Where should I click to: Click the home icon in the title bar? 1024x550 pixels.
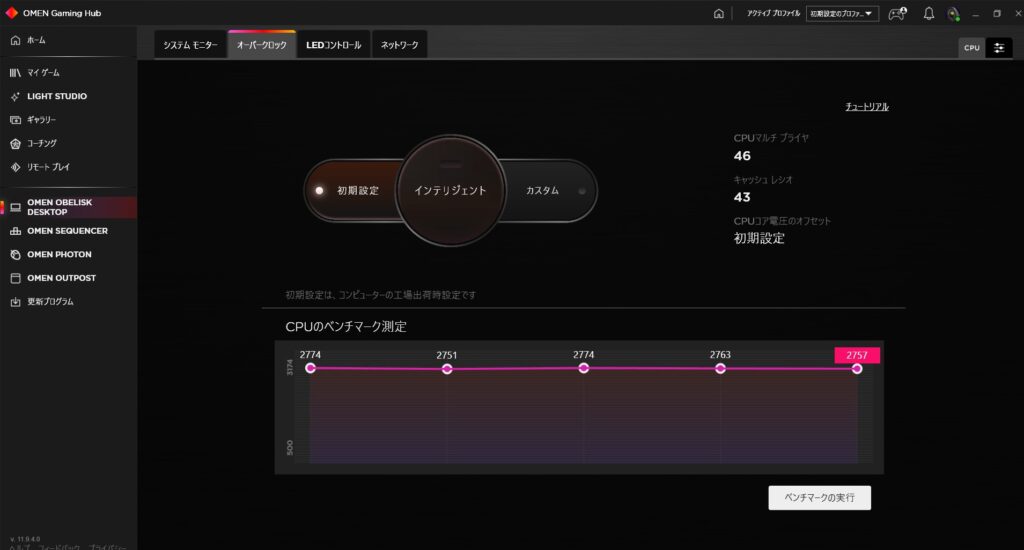point(718,14)
